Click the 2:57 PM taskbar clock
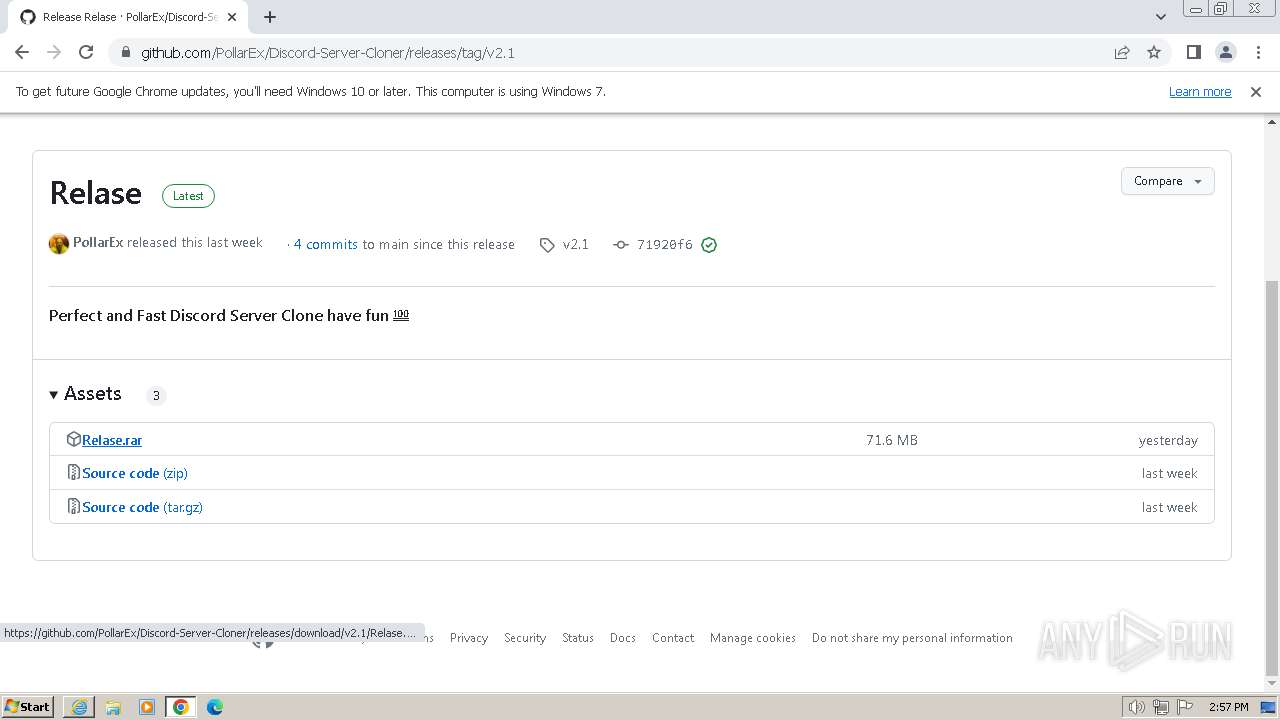1280x720 pixels. point(1228,707)
